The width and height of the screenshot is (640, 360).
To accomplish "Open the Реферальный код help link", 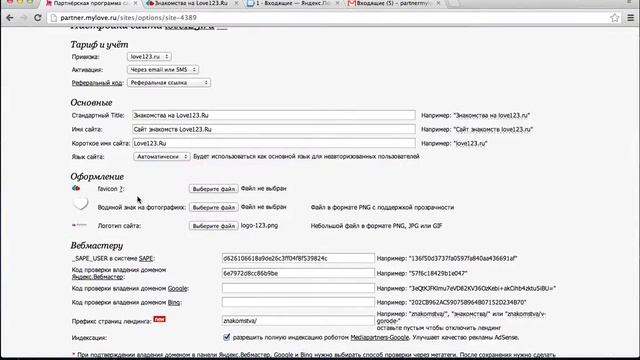I will click(97, 83).
